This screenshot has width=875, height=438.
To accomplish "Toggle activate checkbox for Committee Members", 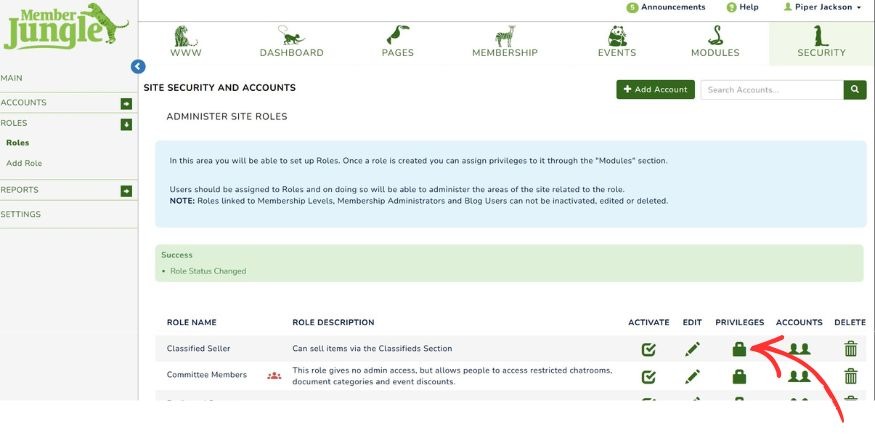I will coord(648,376).
